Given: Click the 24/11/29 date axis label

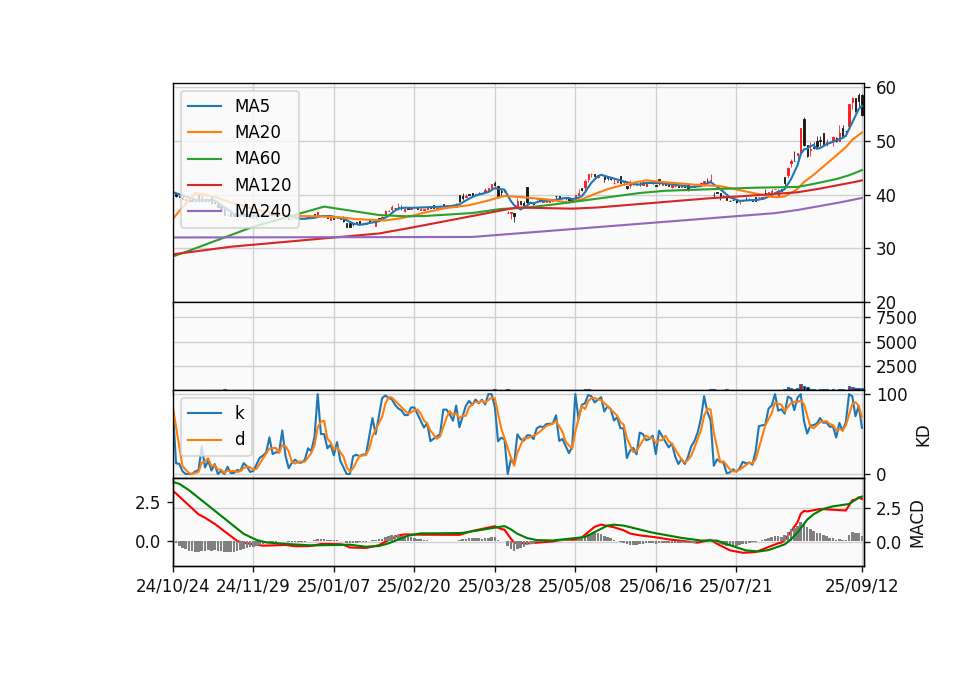Looking at the screenshot, I should pyautogui.click(x=253, y=586).
